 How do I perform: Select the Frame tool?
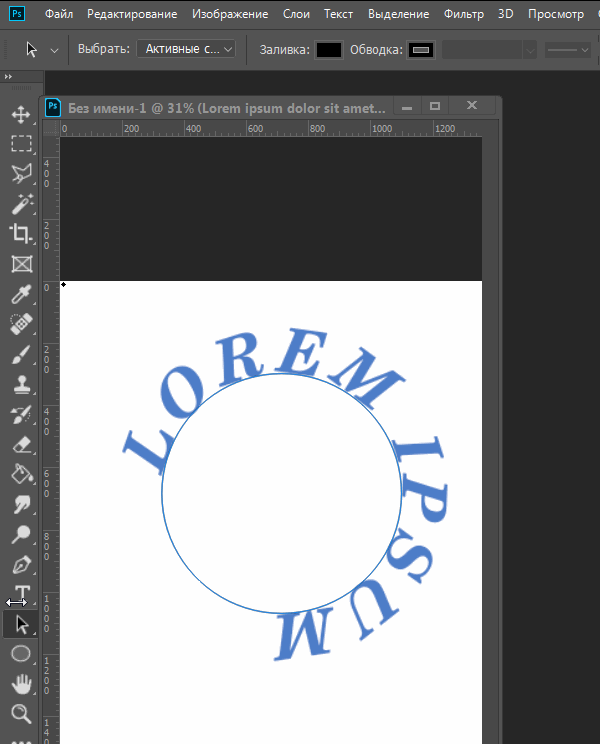pyautogui.click(x=21, y=264)
